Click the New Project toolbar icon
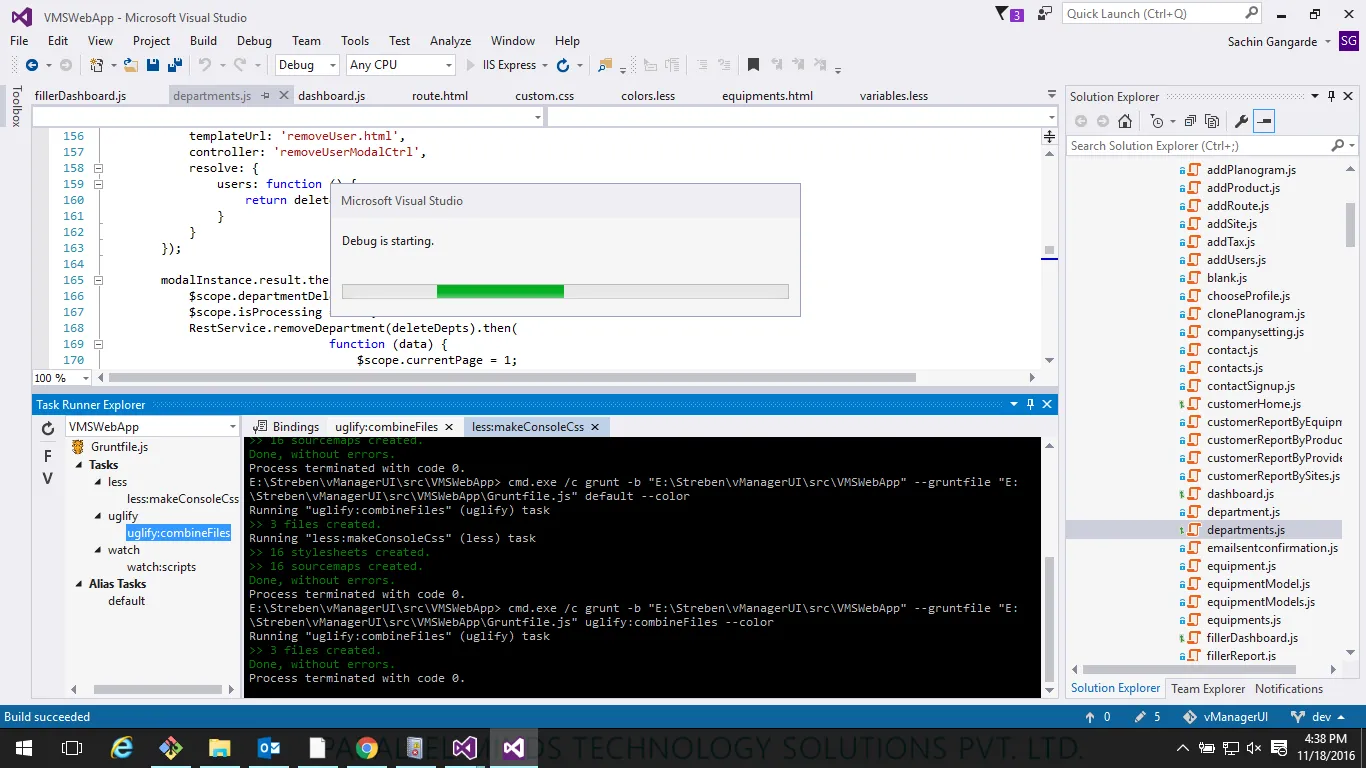The height and width of the screenshot is (768, 1366). (x=97, y=65)
